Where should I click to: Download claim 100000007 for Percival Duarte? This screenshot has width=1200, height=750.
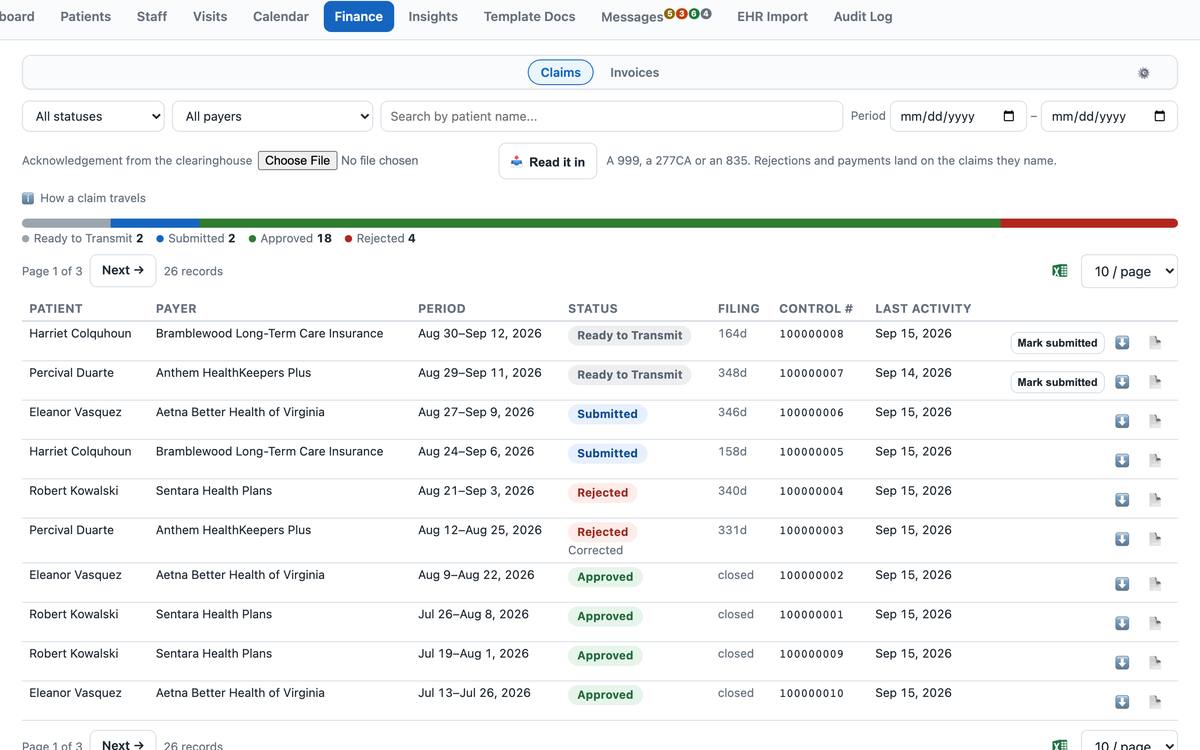click(x=1122, y=382)
